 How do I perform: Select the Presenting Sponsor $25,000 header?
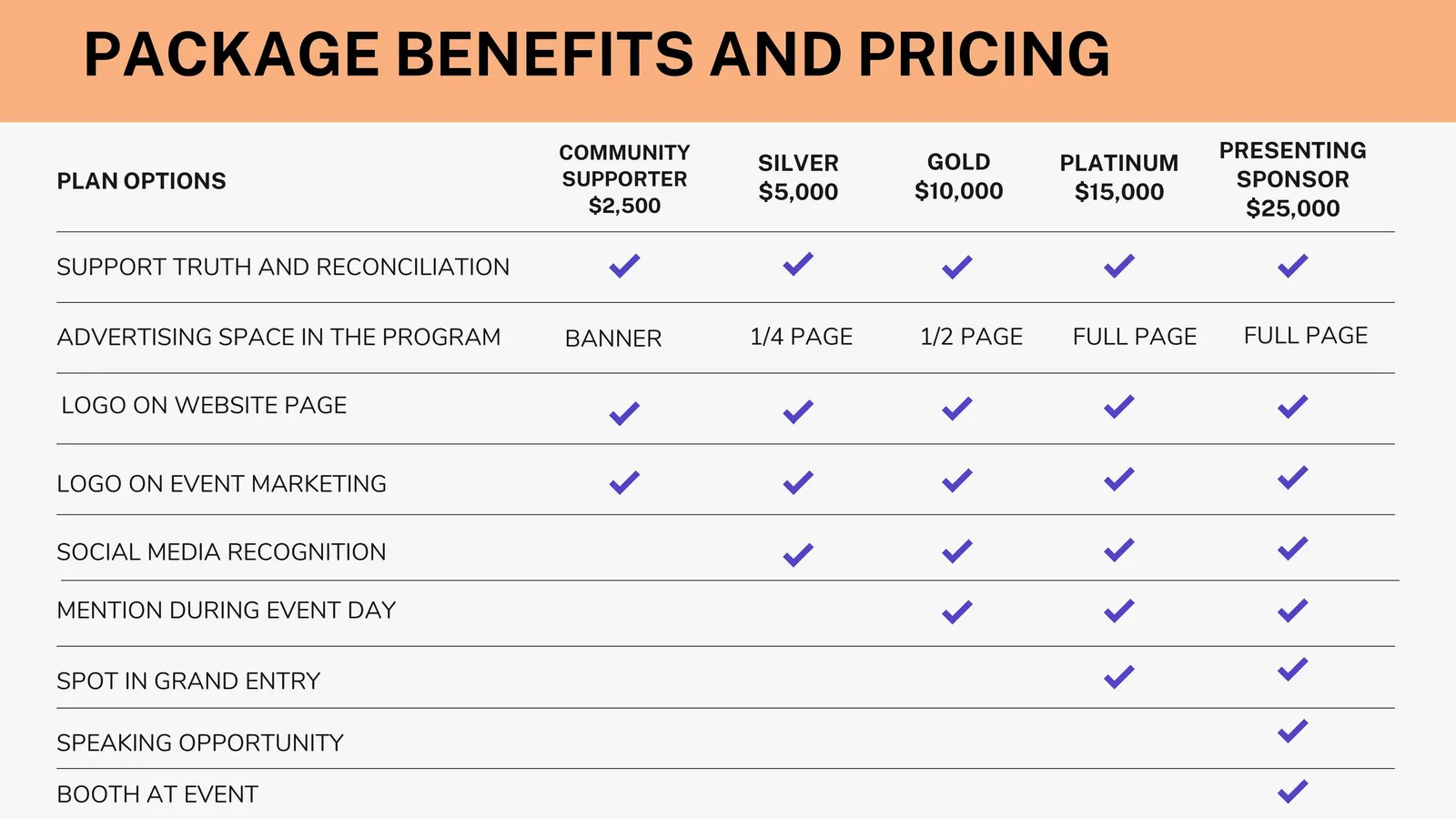(1293, 179)
